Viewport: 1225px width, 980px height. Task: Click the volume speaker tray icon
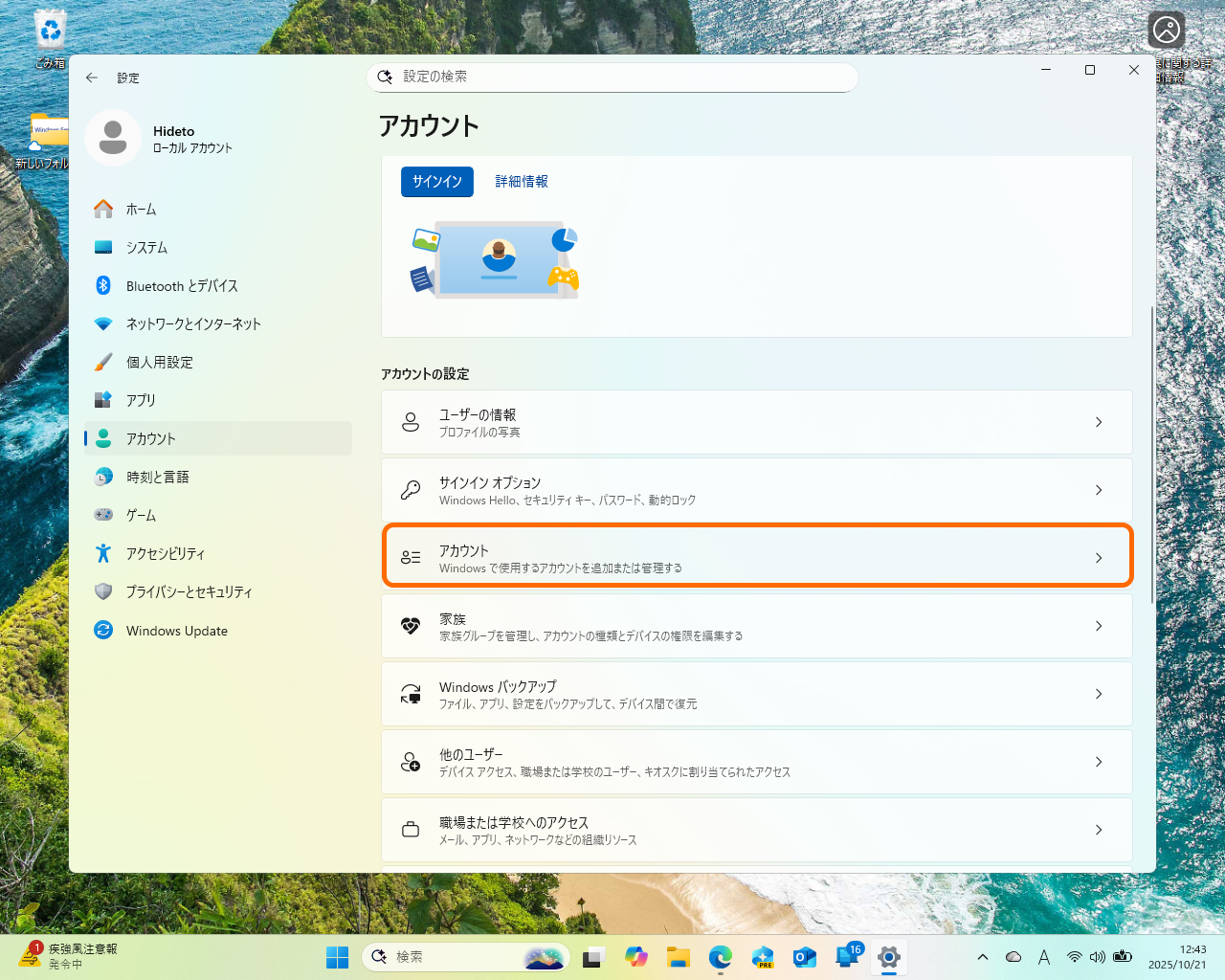[1098, 957]
